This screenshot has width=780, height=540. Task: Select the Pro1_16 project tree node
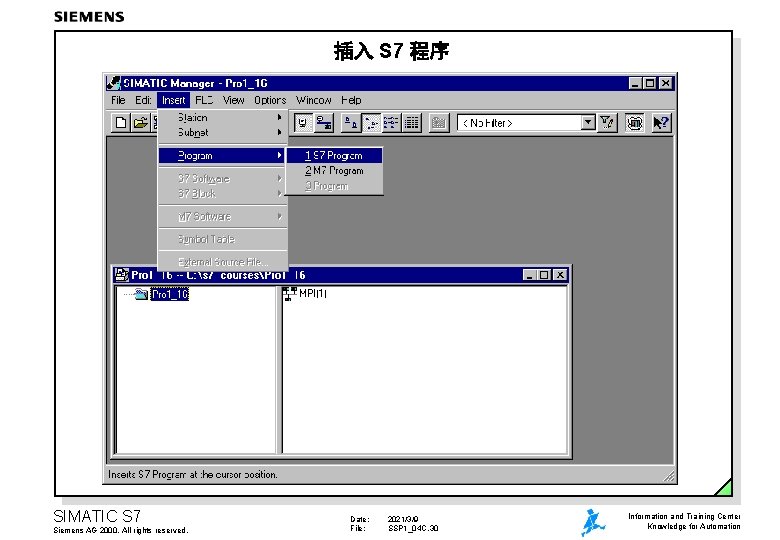pyautogui.click(x=170, y=294)
